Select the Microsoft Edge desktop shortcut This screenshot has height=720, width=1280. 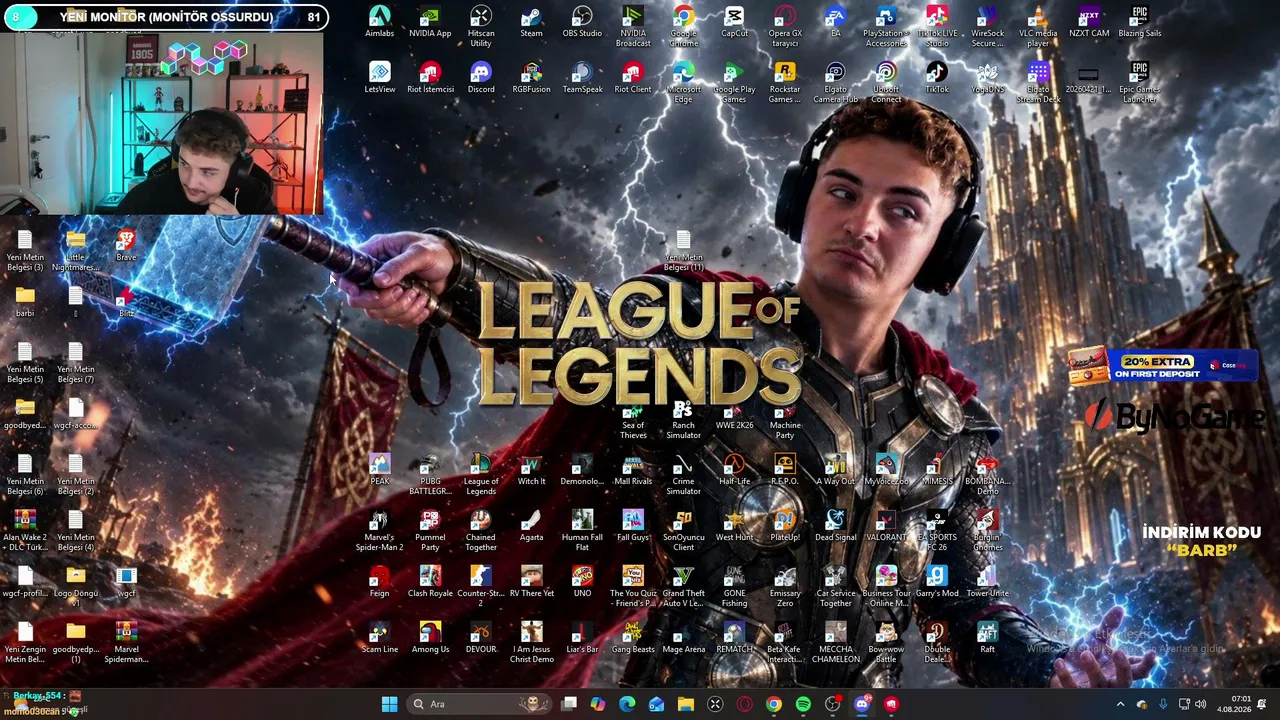(x=684, y=83)
